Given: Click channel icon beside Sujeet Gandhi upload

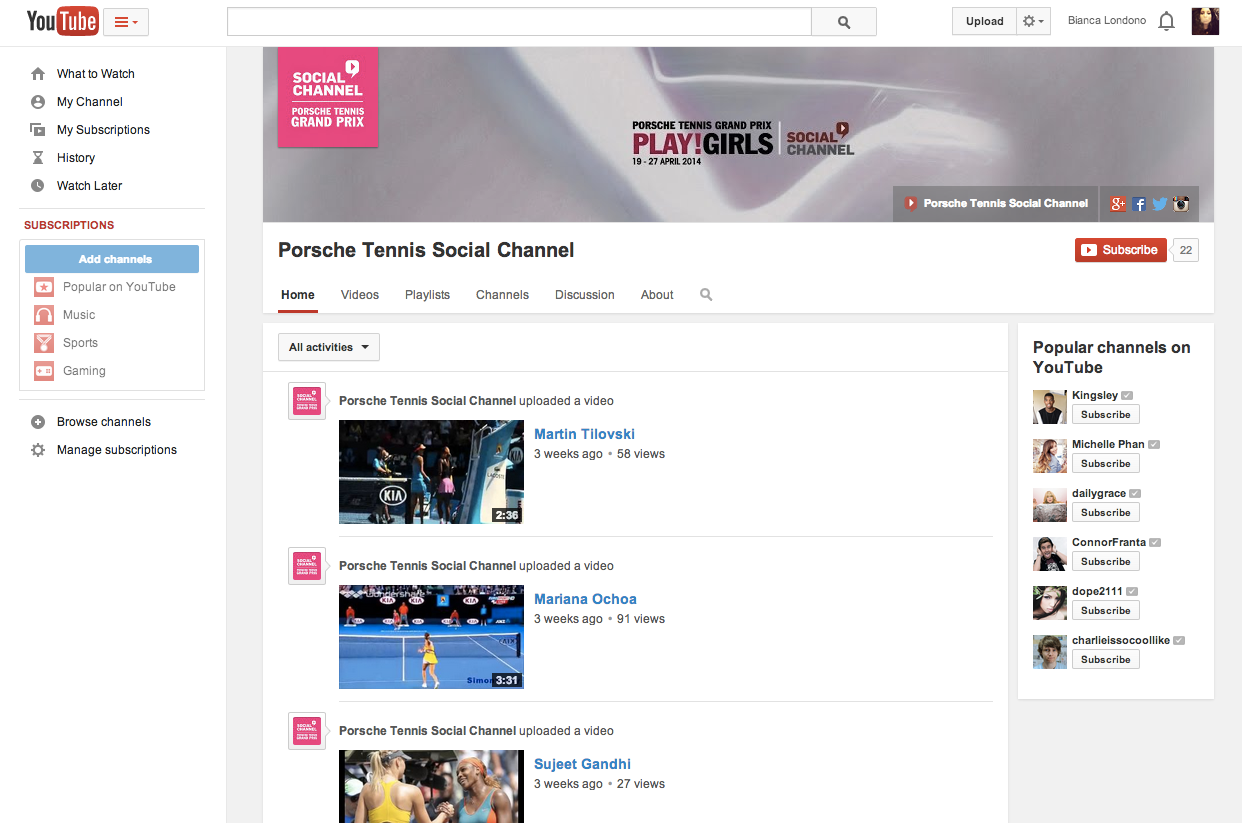Looking at the screenshot, I should (306, 731).
